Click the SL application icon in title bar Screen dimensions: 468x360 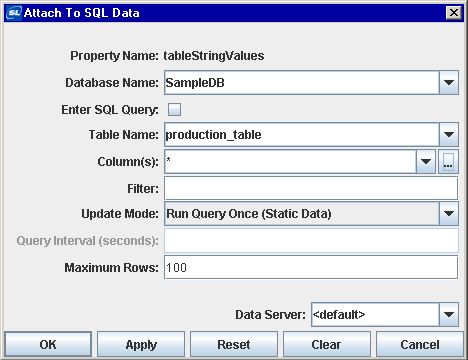pos(14,13)
